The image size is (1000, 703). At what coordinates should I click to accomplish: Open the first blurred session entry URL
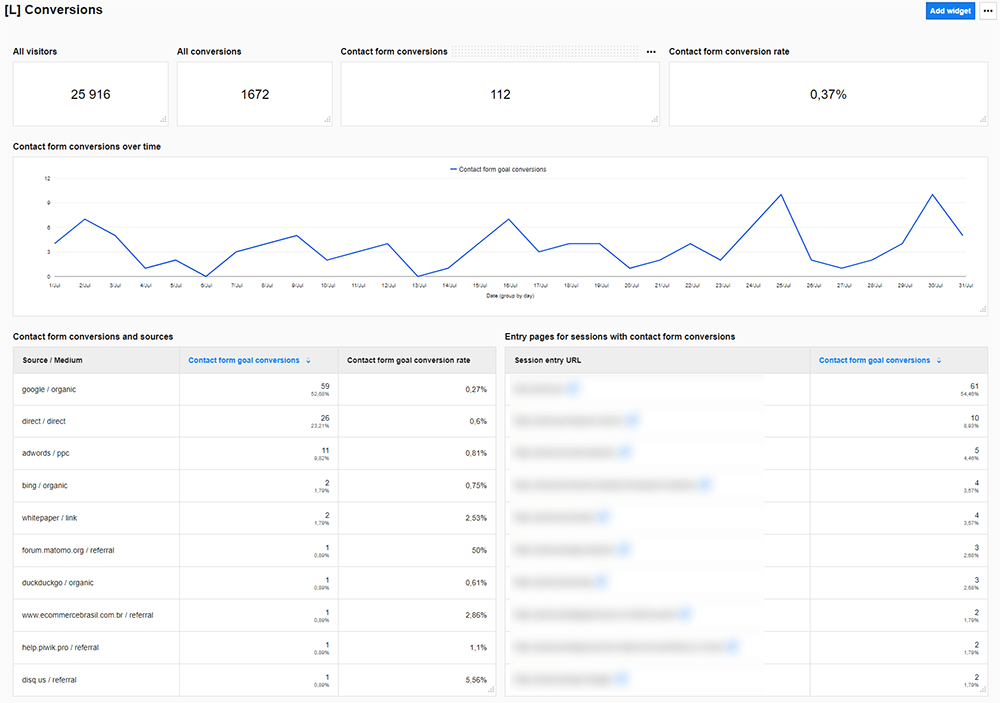point(545,389)
